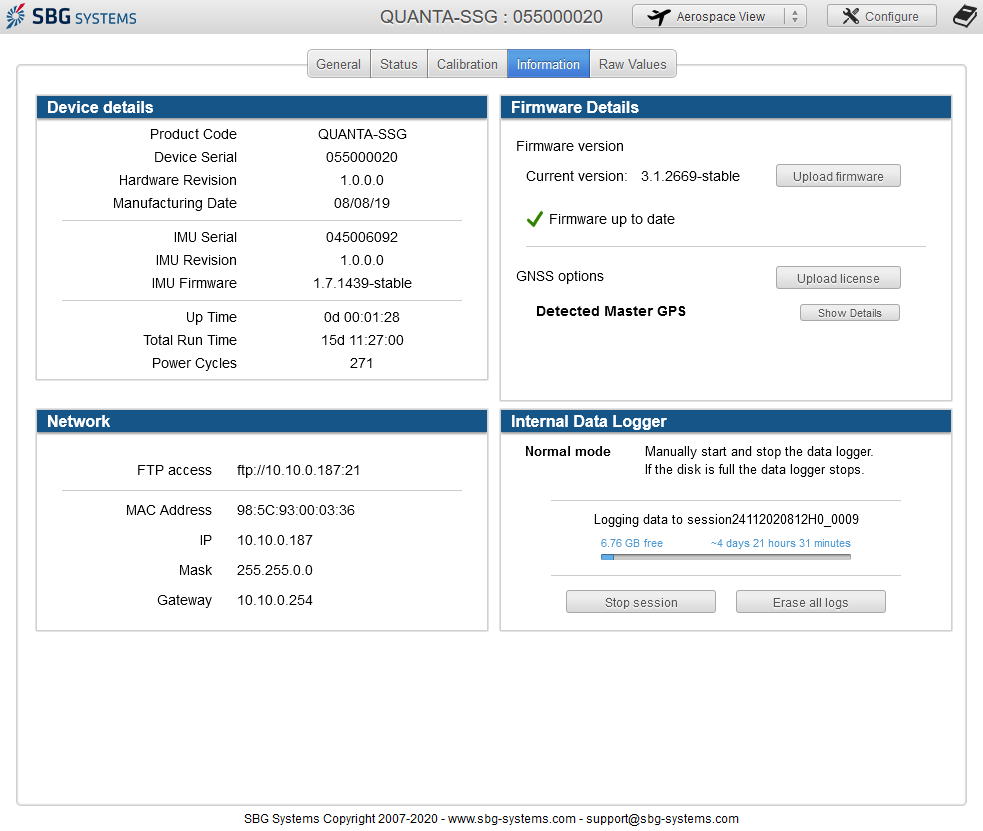Click the Up Time value 0d 00:01:28
This screenshot has height=831, width=983.
[x=362, y=317]
